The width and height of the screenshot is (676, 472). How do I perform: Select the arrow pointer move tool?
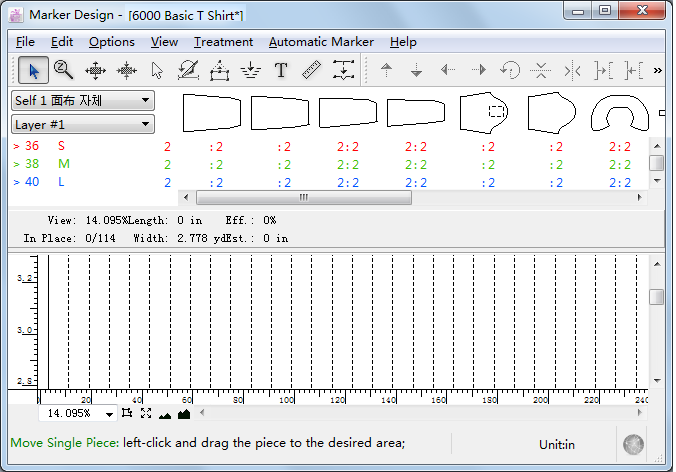[x=33, y=70]
